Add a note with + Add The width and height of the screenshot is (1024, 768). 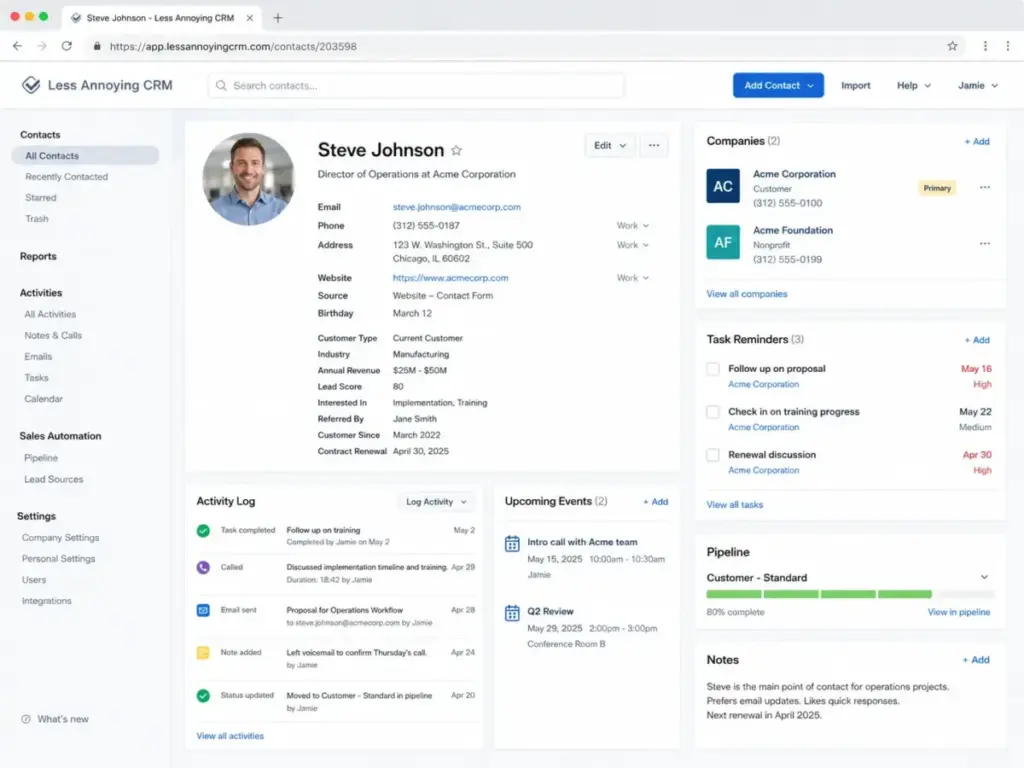976,660
